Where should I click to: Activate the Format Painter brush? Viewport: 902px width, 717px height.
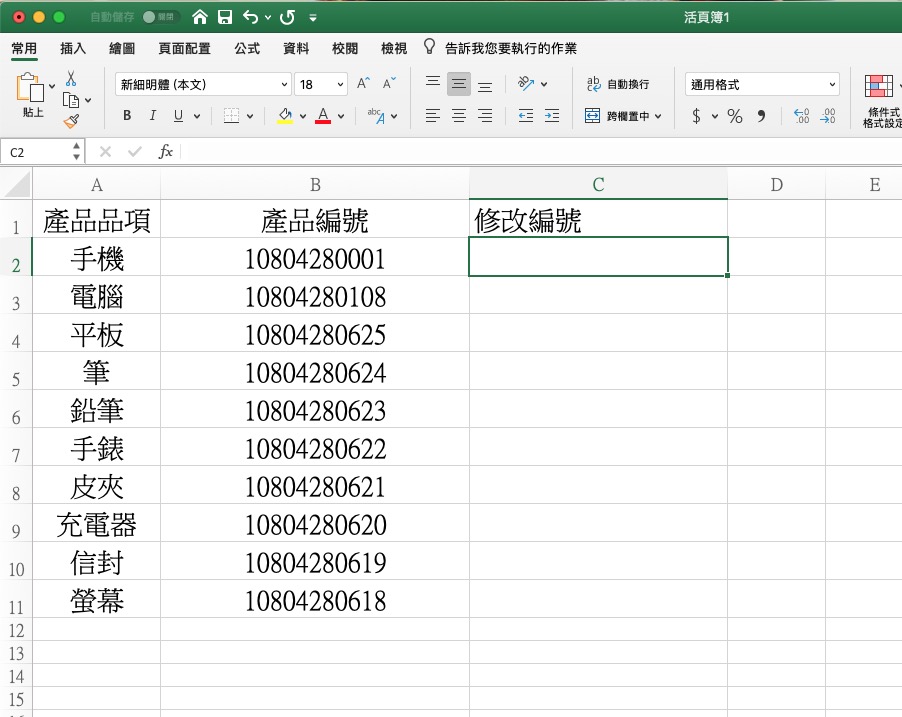71,121
